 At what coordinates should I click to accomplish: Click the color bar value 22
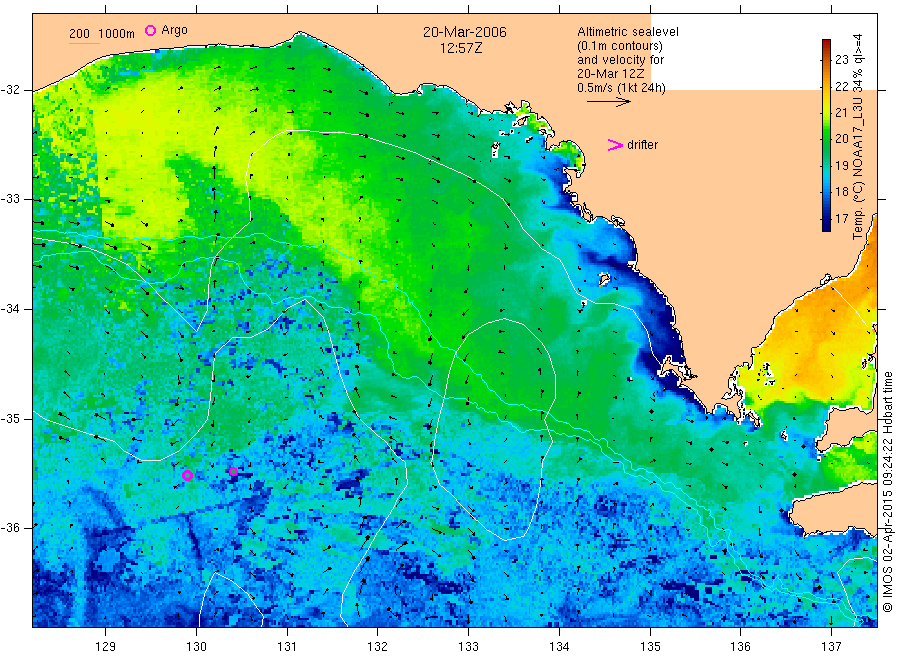click(x=841, y=86)
